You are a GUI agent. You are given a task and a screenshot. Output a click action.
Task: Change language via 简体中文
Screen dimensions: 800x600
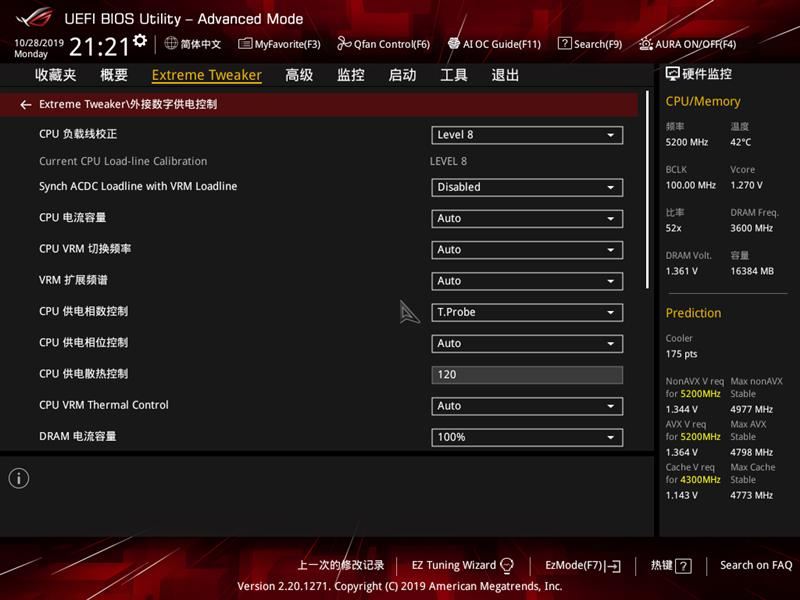pyautogui.click(x=201, y=44)
